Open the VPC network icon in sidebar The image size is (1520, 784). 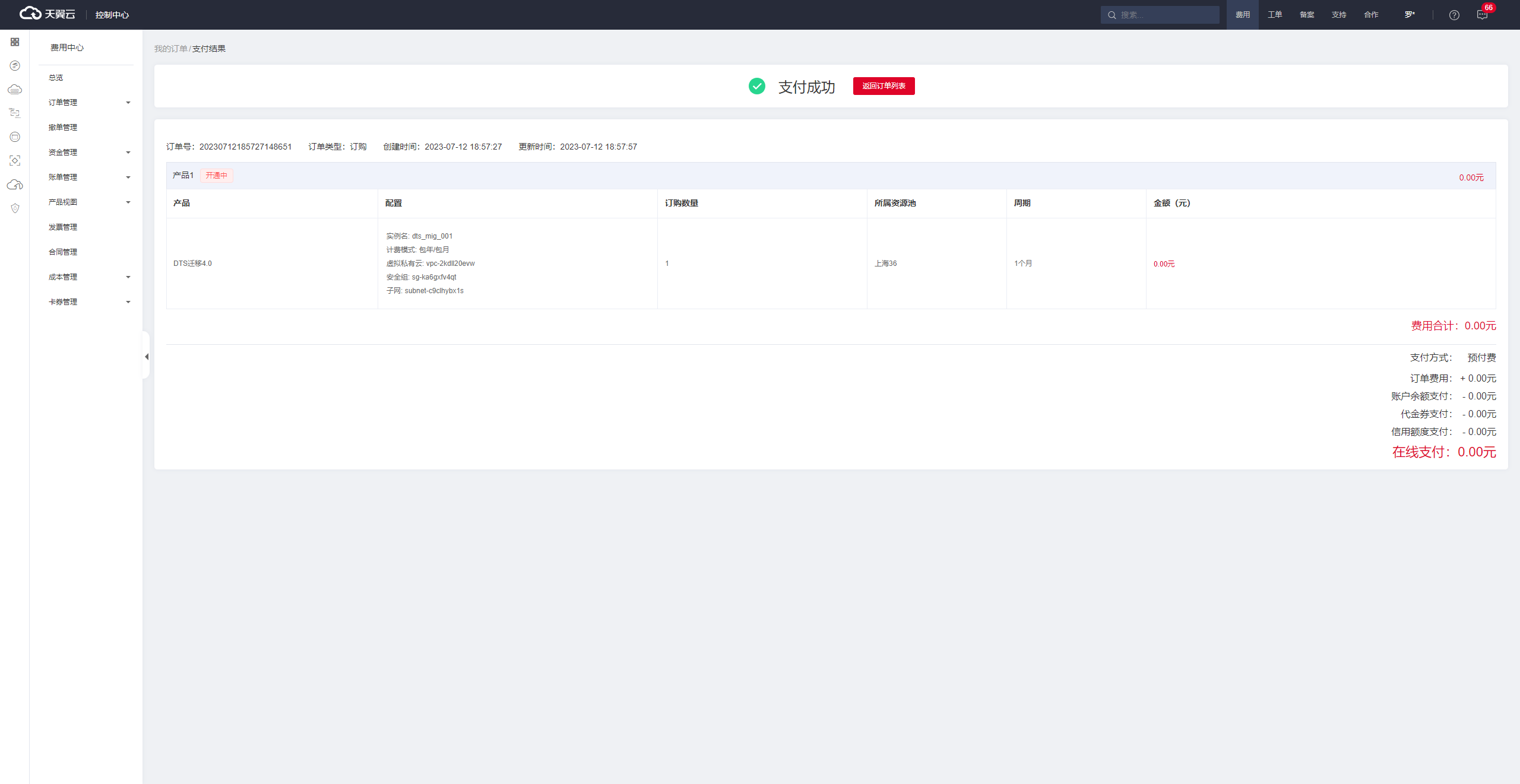pos(15,113)
